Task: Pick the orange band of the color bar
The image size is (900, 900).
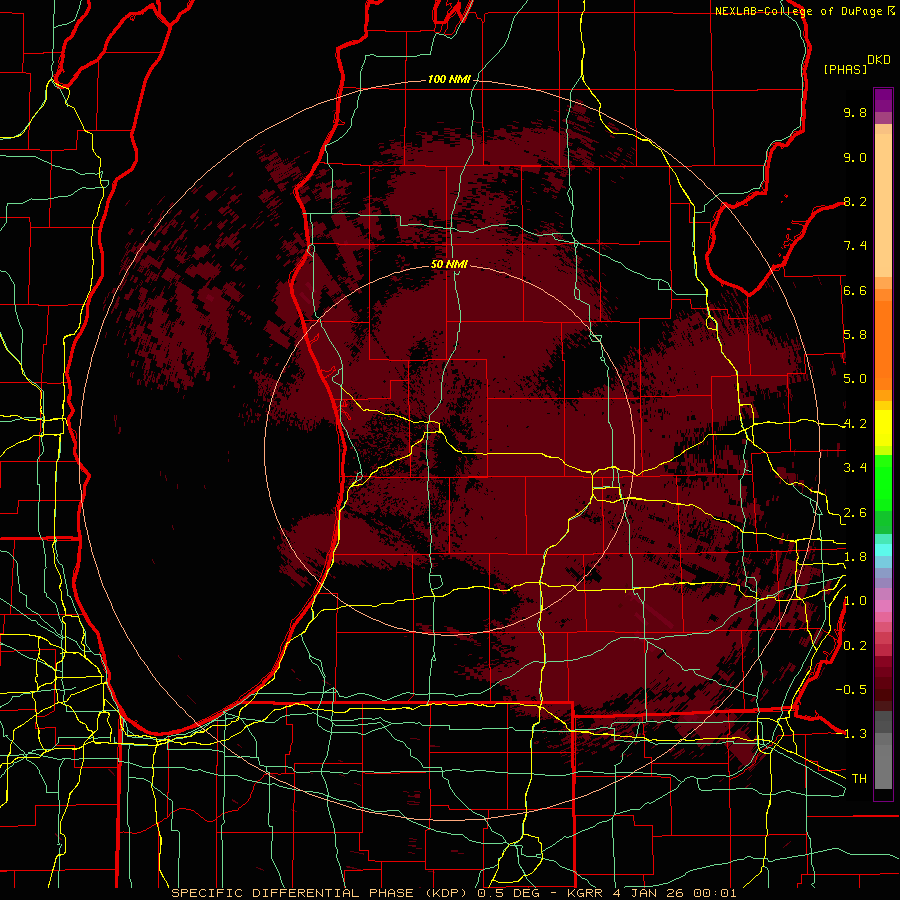Action: [x=883, y=344]
